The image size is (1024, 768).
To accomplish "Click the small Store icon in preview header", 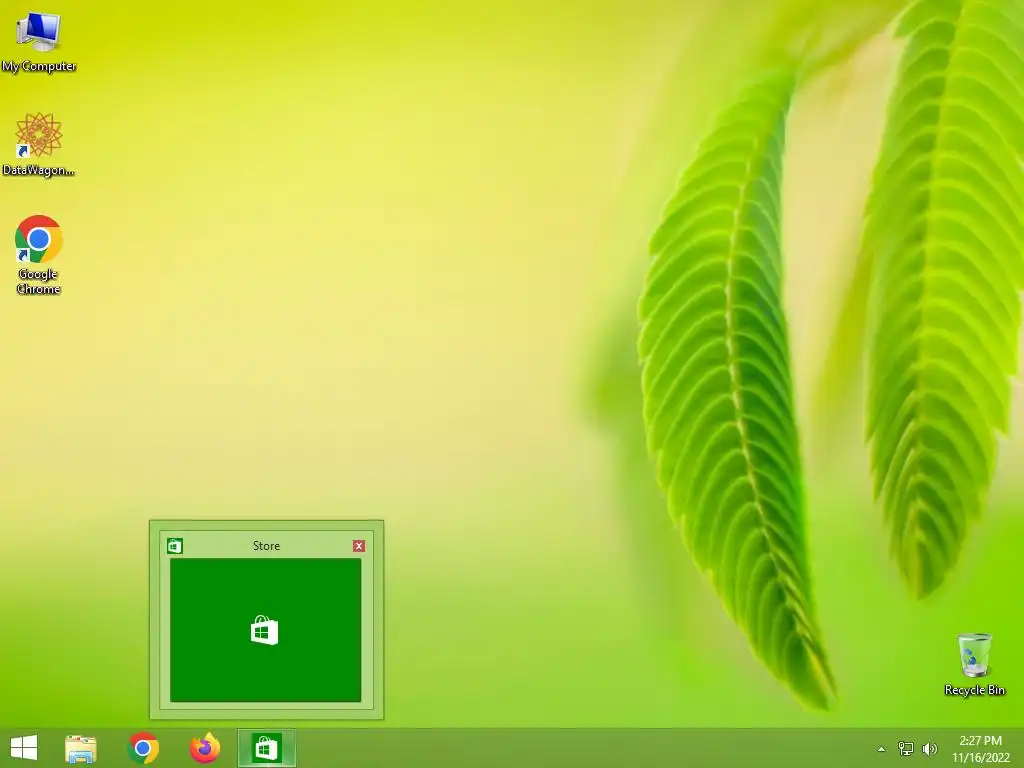I will (175, 546).
